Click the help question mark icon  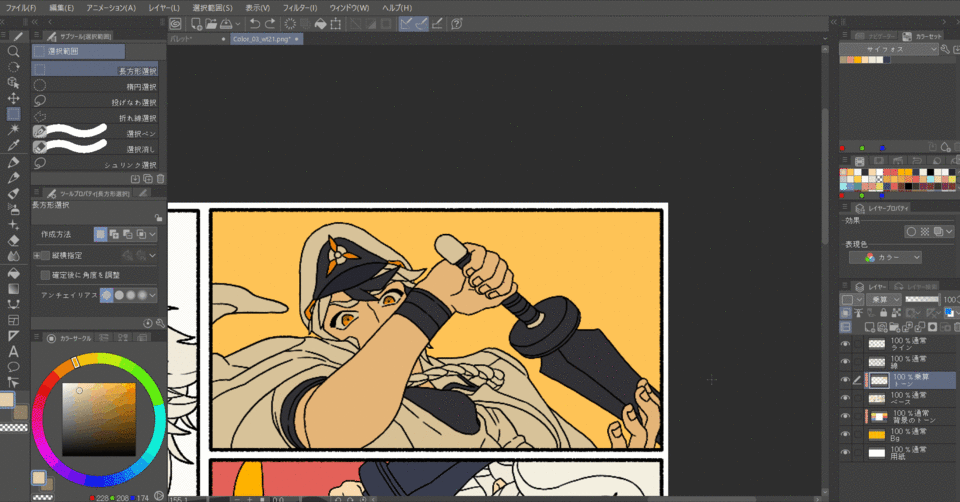click(x=457, y=24)
